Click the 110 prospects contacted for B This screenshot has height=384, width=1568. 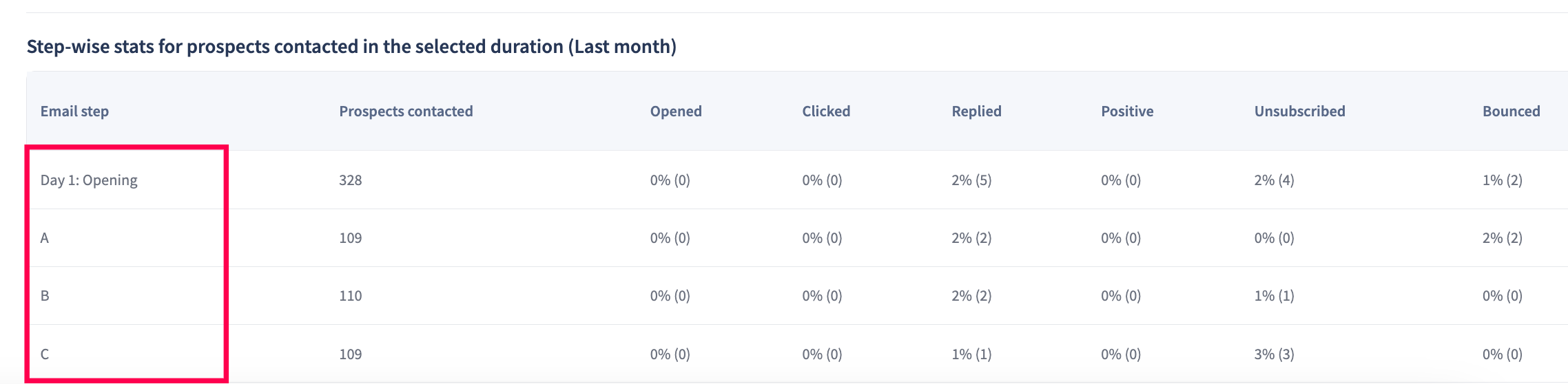[350, 296]
